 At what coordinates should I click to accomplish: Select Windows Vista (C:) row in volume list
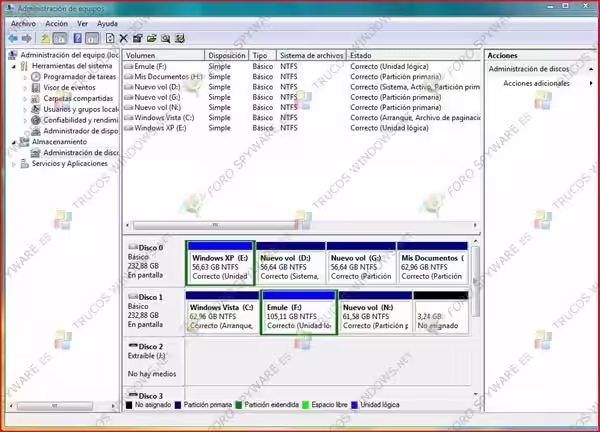(302, 118)
